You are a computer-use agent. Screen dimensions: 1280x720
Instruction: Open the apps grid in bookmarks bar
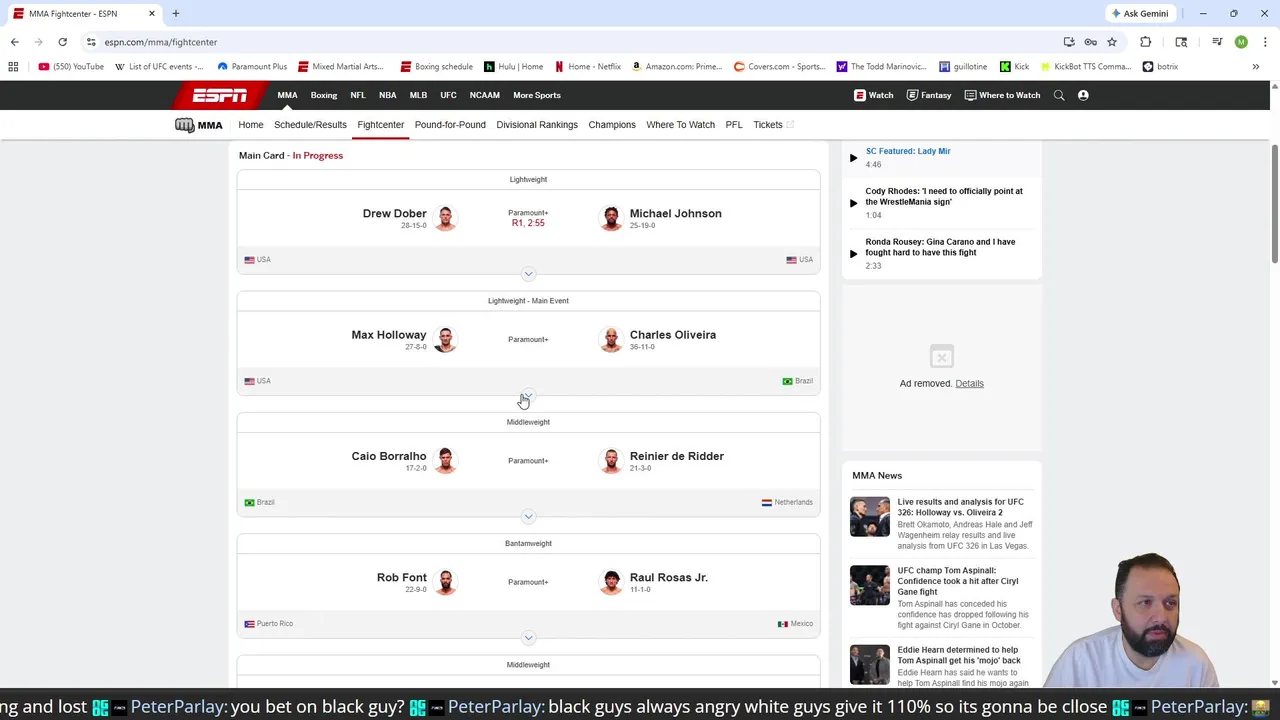pos(13,67)
